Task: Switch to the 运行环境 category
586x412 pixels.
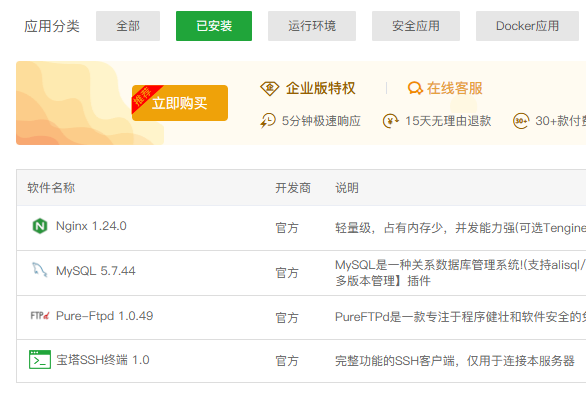Action: [312, 26]
